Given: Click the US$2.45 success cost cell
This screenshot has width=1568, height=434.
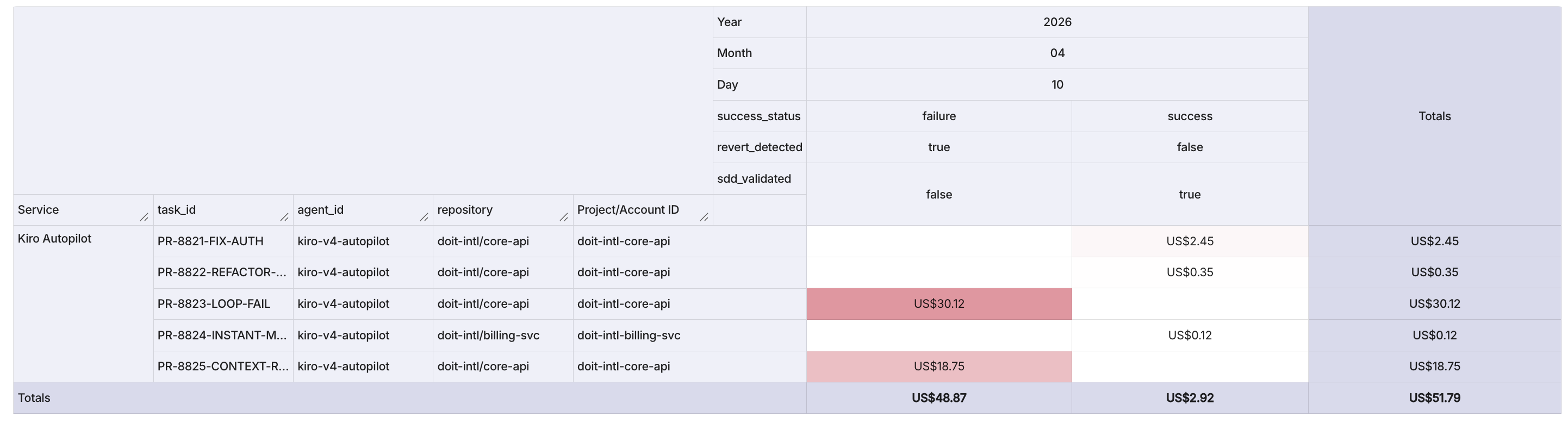Looking at the screenshot, I should (x=1190, y=241).
